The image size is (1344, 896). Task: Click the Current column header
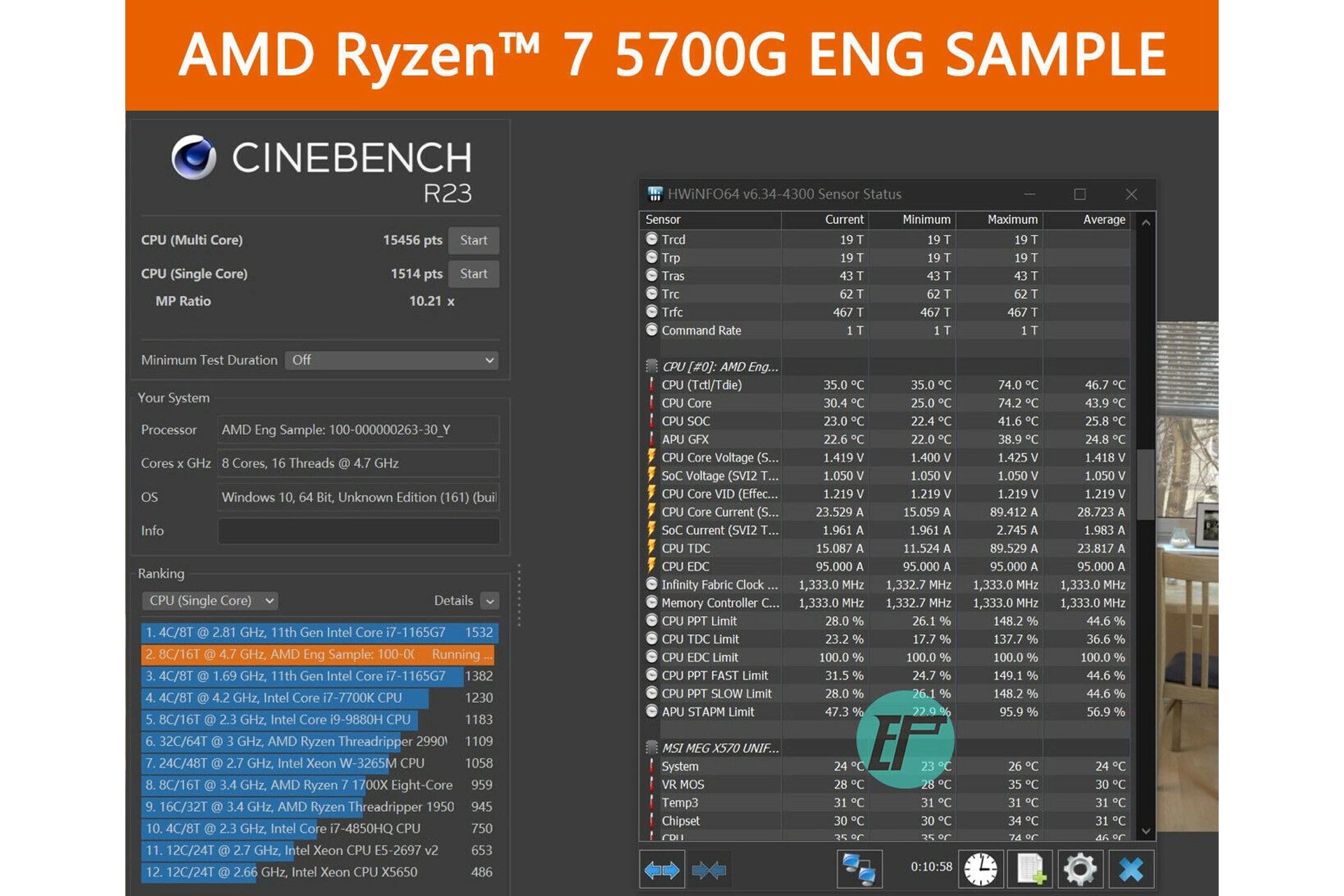(825, 220)
